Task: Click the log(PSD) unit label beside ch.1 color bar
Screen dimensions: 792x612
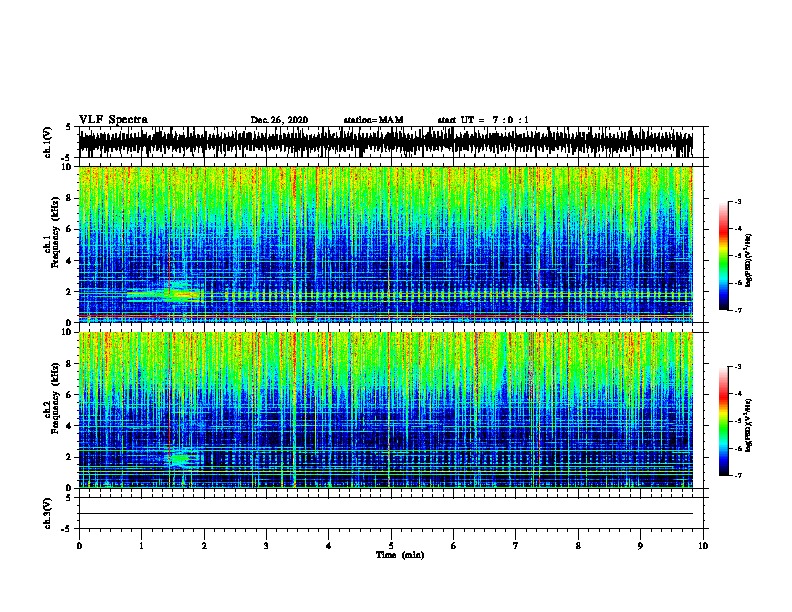Action: (x=749, y=261)
